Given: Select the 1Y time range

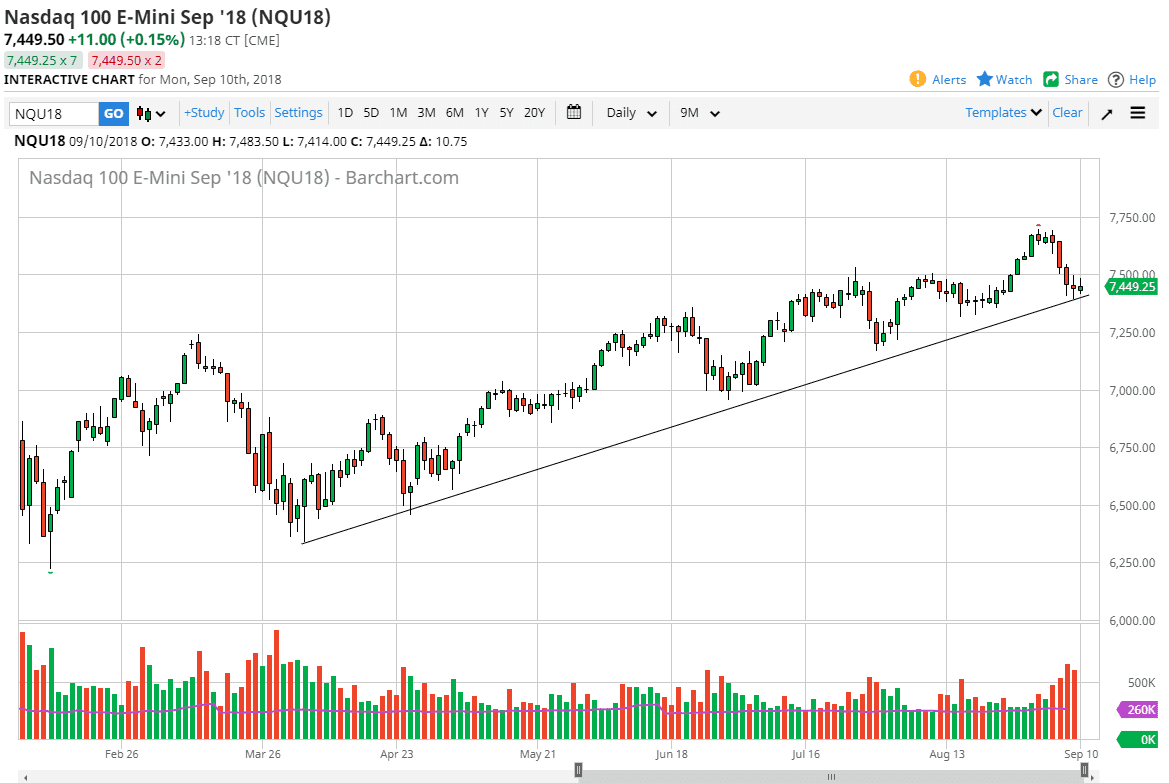Looking at the screenshot, I should [x=481, y=113].
